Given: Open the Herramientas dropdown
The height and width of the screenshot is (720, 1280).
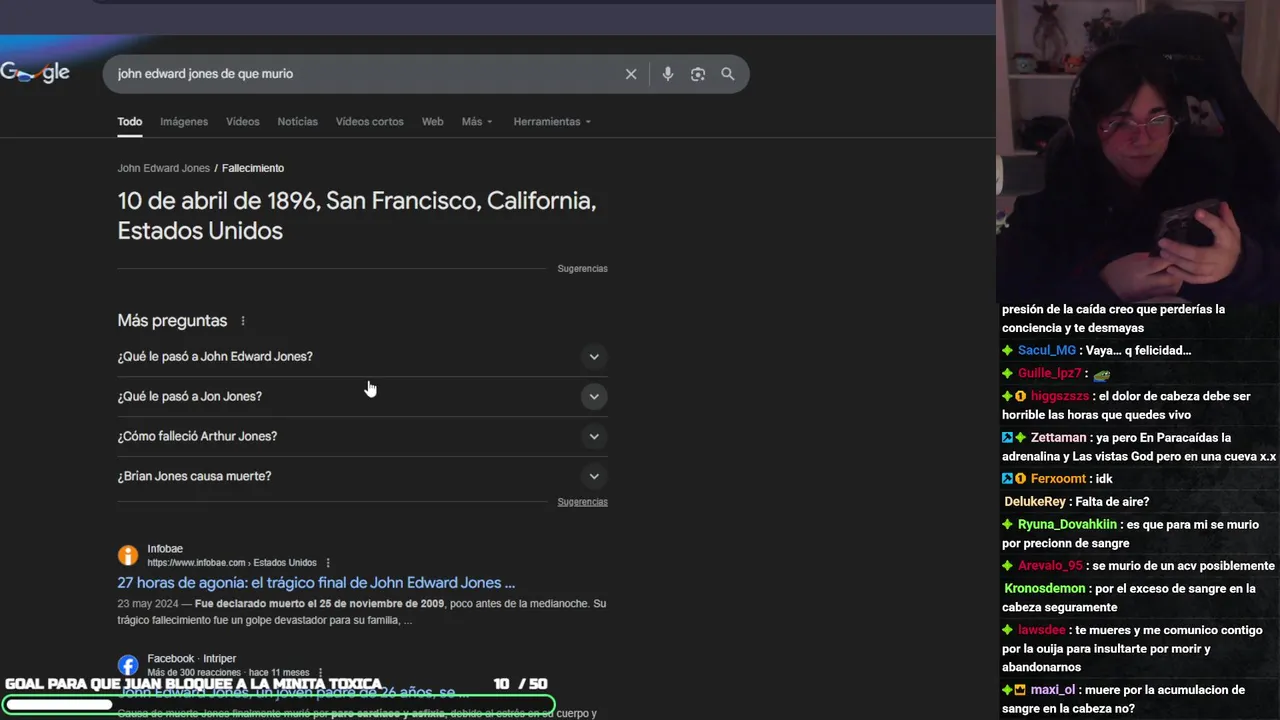Looking at the screenshot, I should pyautogui.click(x=552, y=121).
